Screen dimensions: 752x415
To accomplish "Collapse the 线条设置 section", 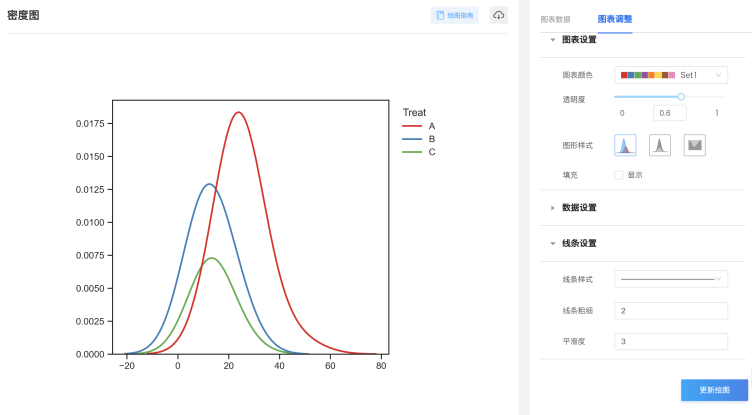I will click(553, 243).
